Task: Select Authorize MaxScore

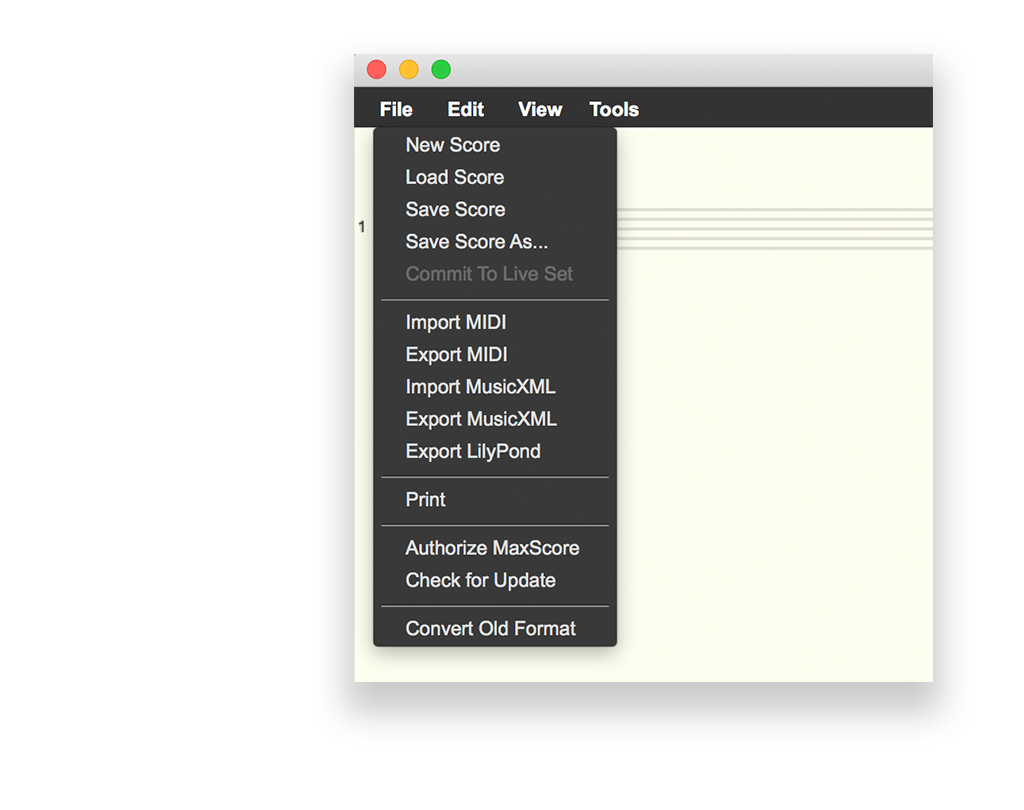Action: [495, 548]
